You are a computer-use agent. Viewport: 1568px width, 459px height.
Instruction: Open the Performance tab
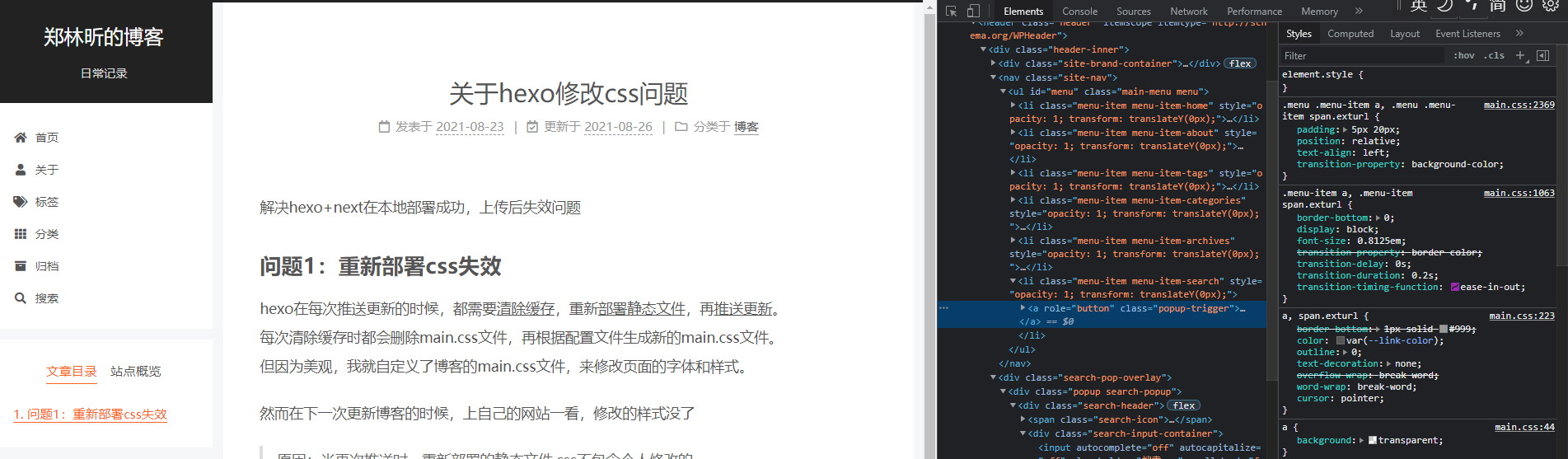pyautogui.click(x=1254, y=12)
